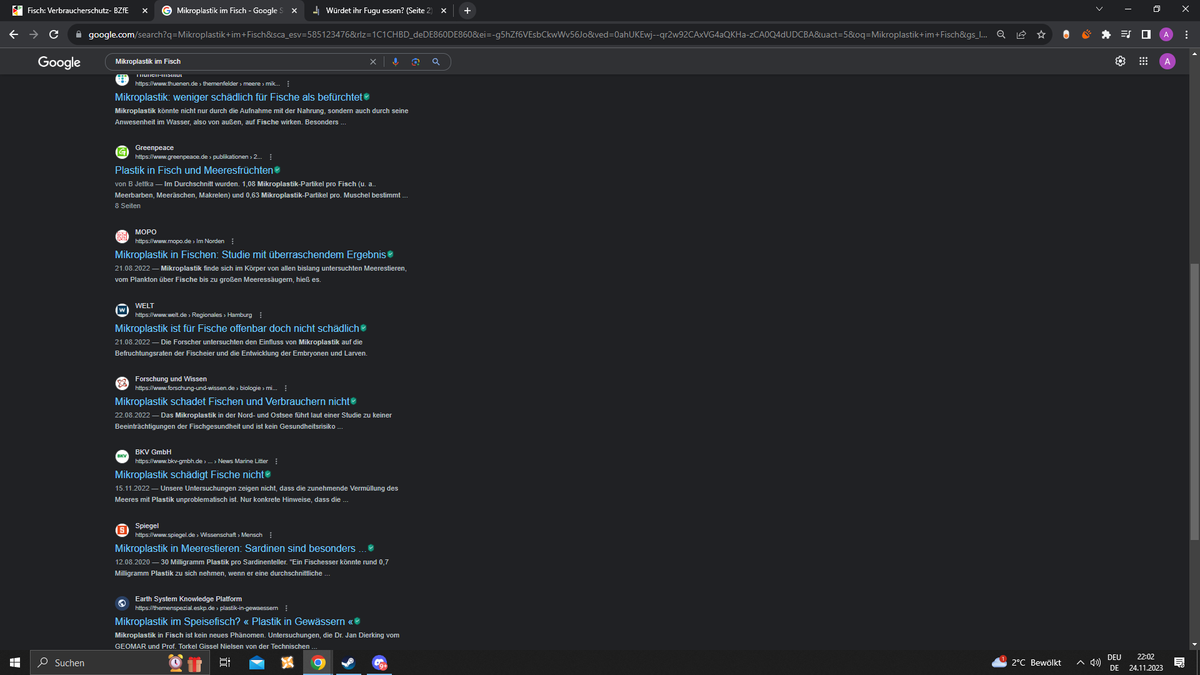Open the media controls in Chrome toolbar

(1126, 34)
